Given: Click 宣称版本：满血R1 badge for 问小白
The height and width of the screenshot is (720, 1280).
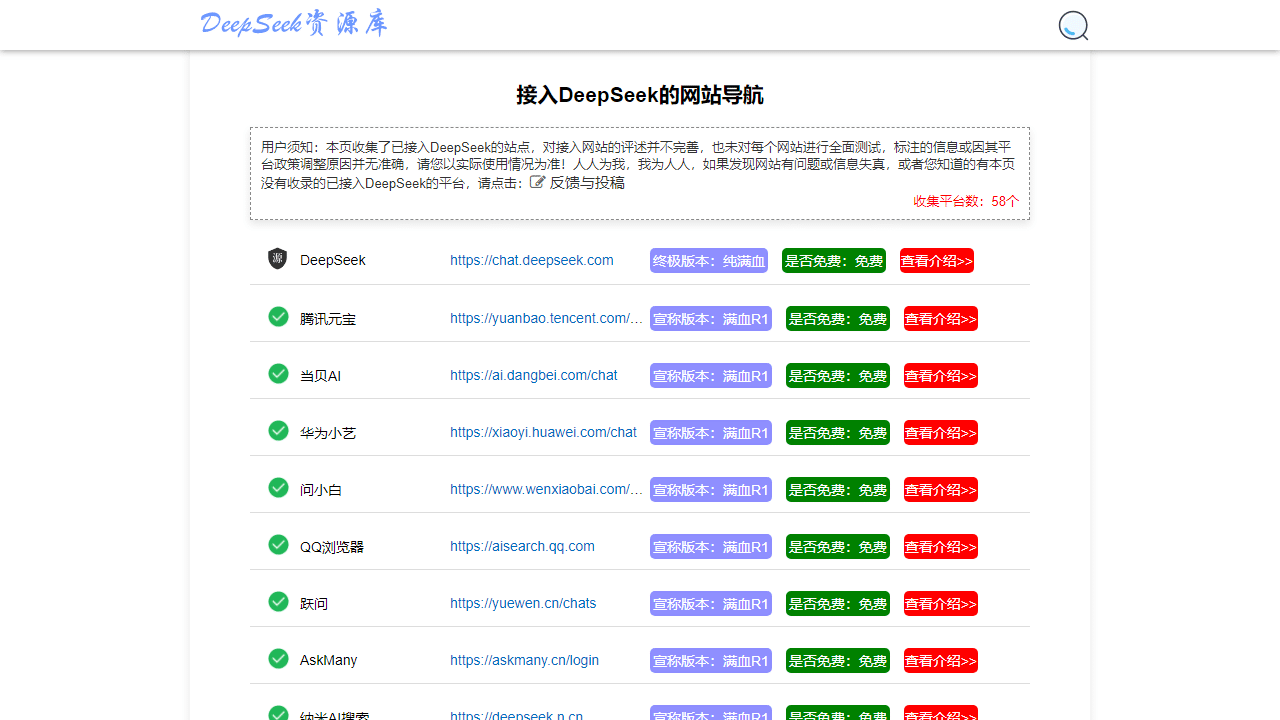Looking at the screenshot, I should point(711,490).
